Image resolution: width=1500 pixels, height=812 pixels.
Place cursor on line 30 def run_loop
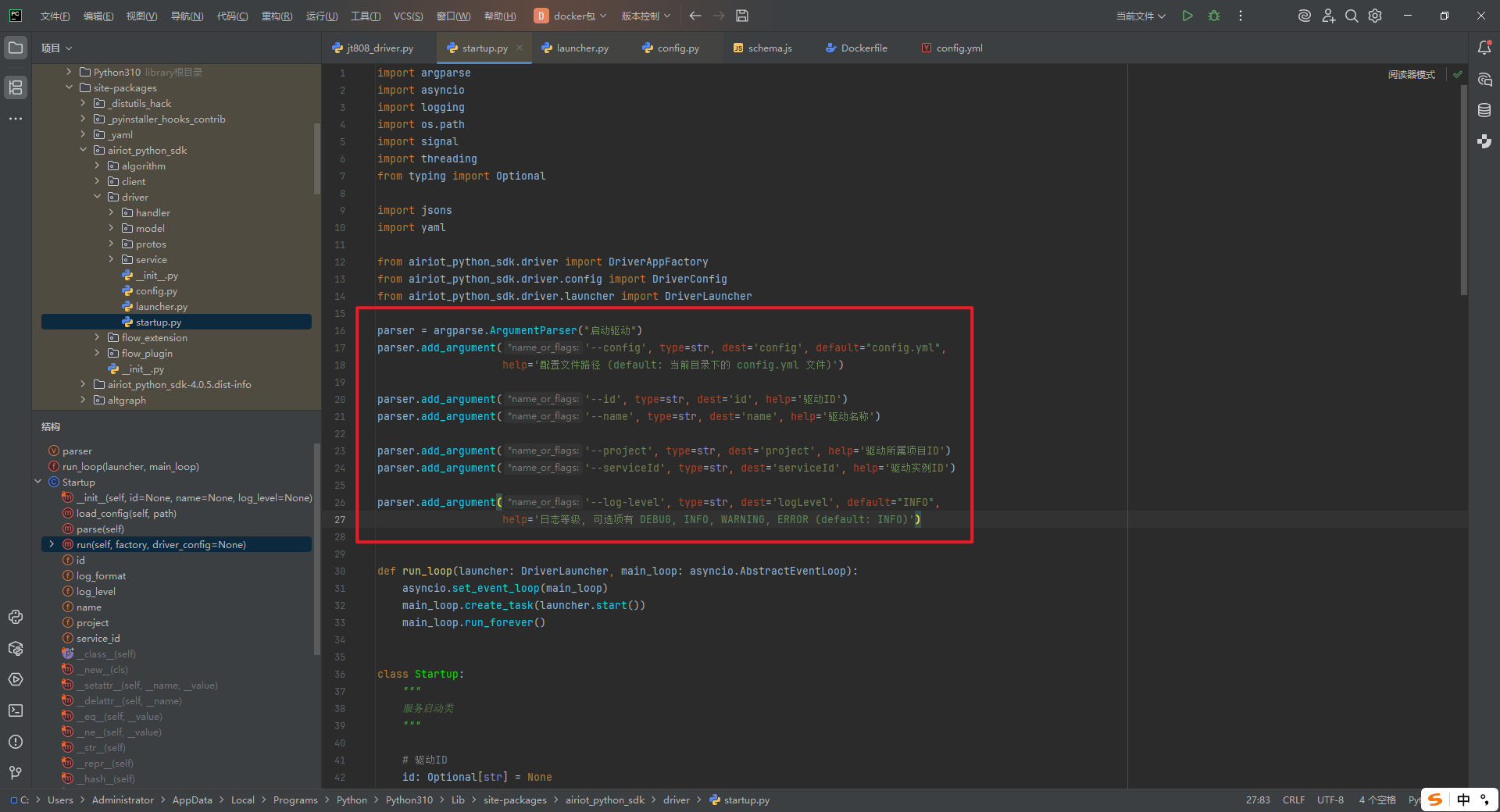click(617, 571)
